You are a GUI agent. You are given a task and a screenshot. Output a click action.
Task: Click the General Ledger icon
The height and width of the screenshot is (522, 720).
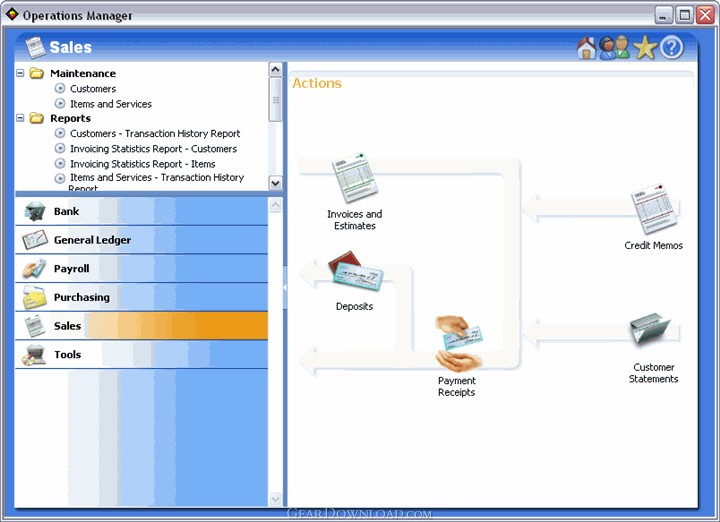click(35, 240)
